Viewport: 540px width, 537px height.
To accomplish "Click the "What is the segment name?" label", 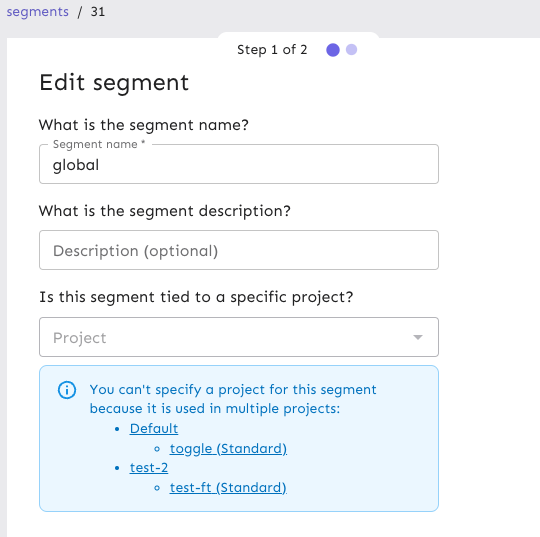I will pos(144,125).
